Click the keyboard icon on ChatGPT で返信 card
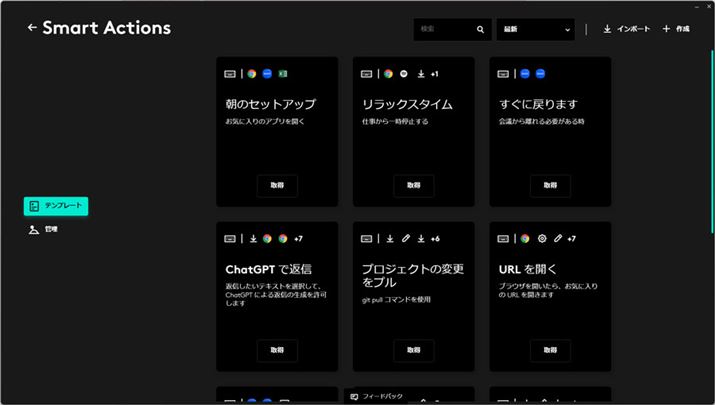 click(x=230, y=239)
